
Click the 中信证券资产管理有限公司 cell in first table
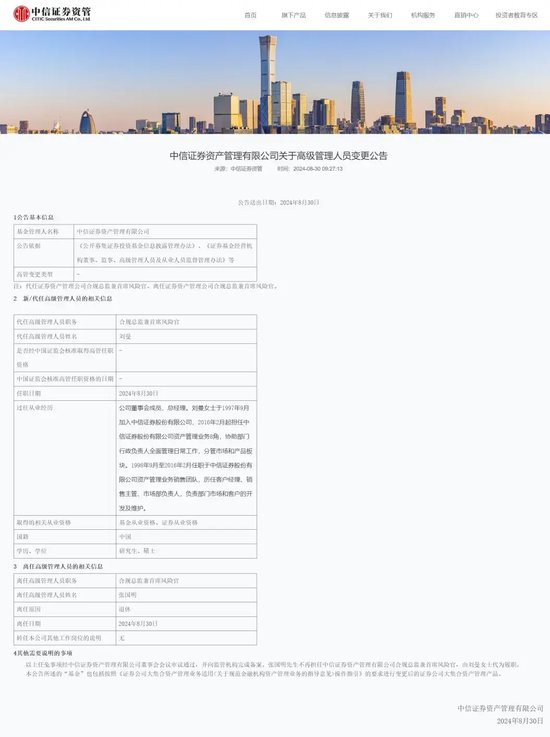point(165,231)
